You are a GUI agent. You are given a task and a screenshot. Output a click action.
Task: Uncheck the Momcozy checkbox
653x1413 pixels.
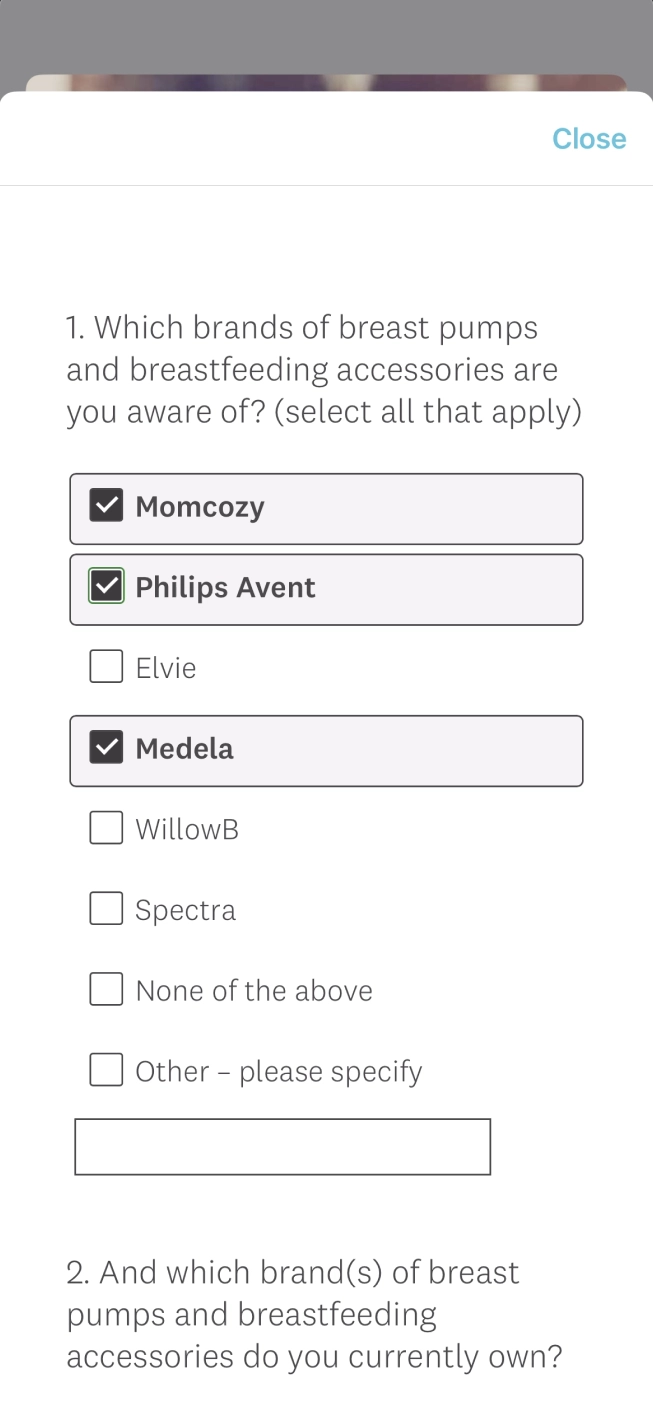point(106,506)
